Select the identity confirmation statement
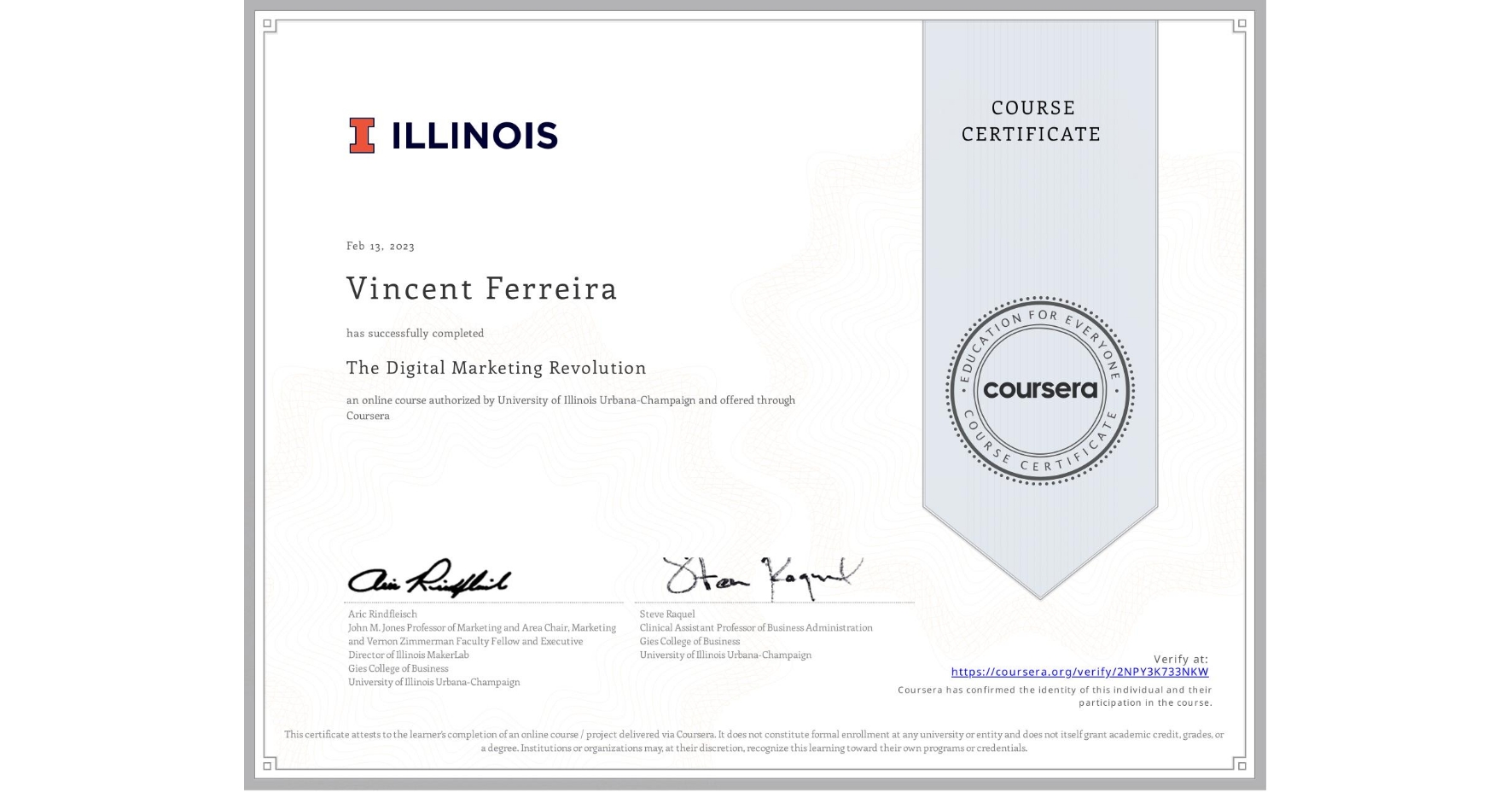 coord(1055,697)
